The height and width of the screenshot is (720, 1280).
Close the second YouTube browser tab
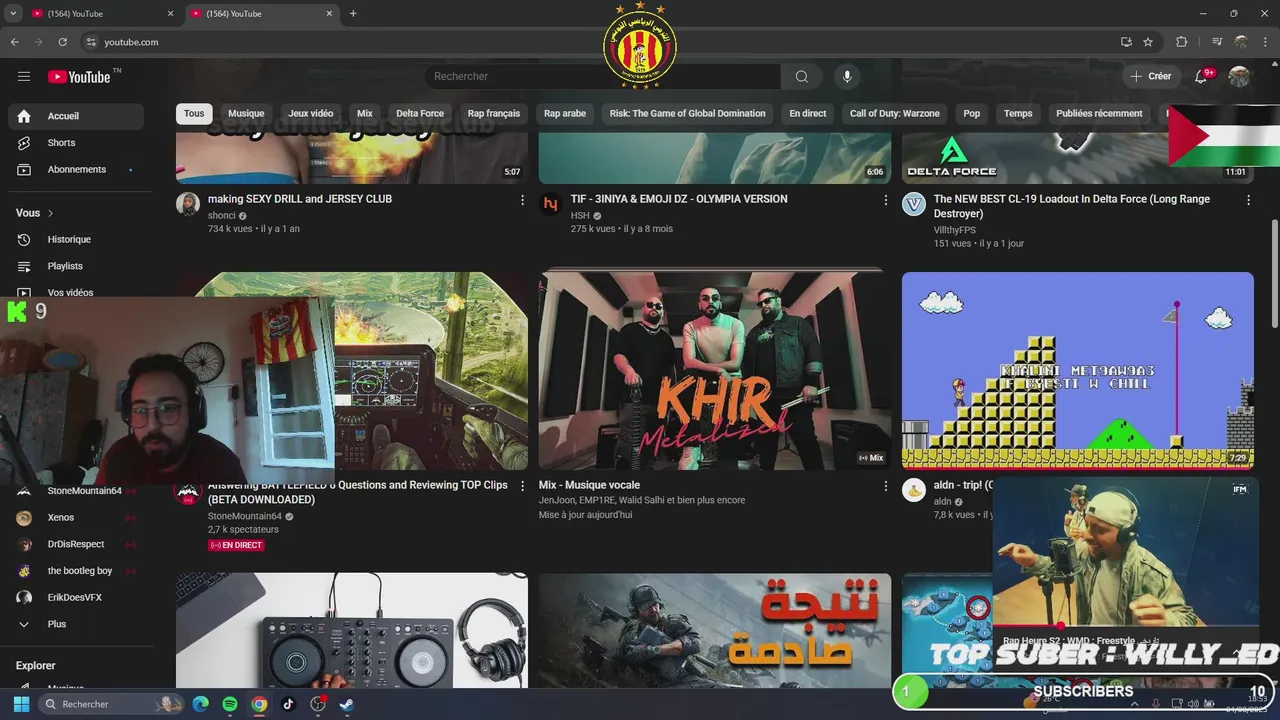pos(329,14)
